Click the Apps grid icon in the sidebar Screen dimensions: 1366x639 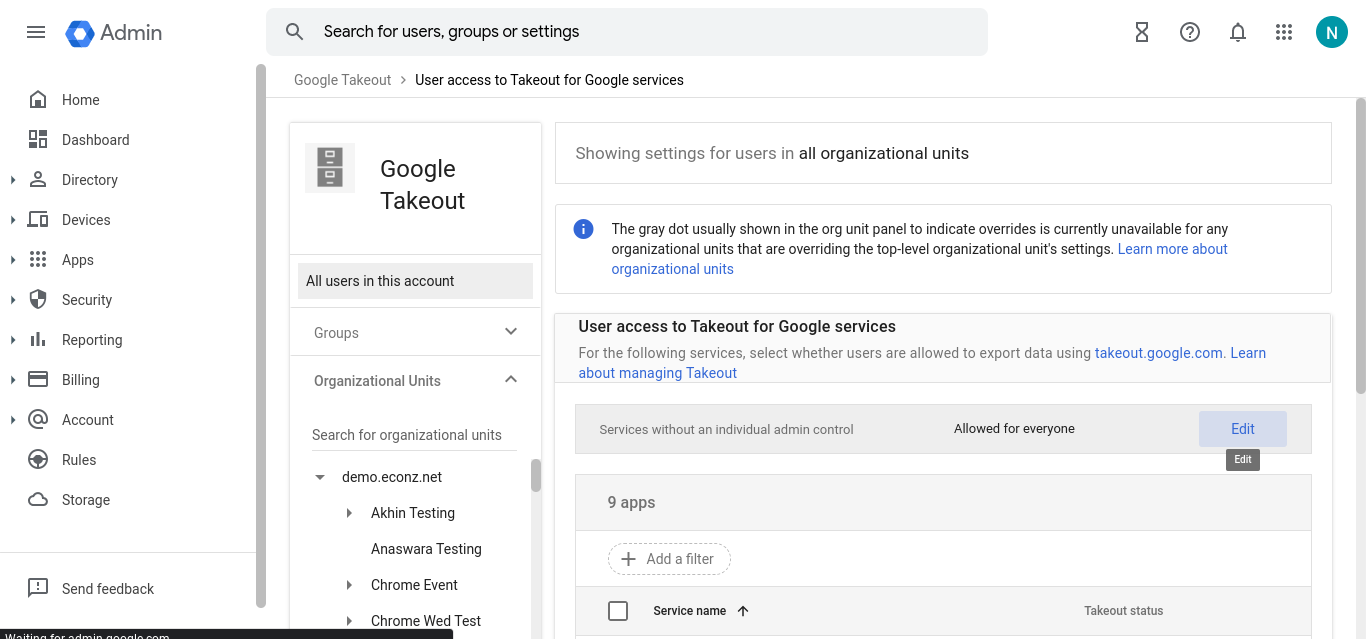(38, 260)
